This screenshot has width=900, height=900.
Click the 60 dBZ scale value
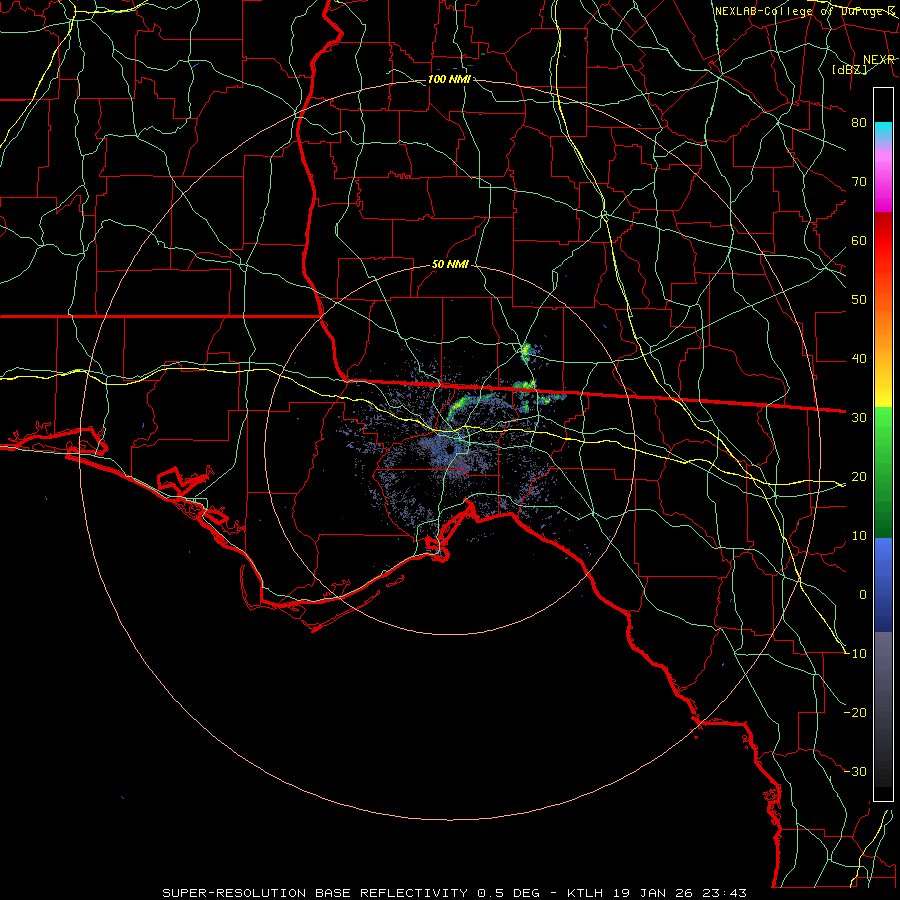859,240
